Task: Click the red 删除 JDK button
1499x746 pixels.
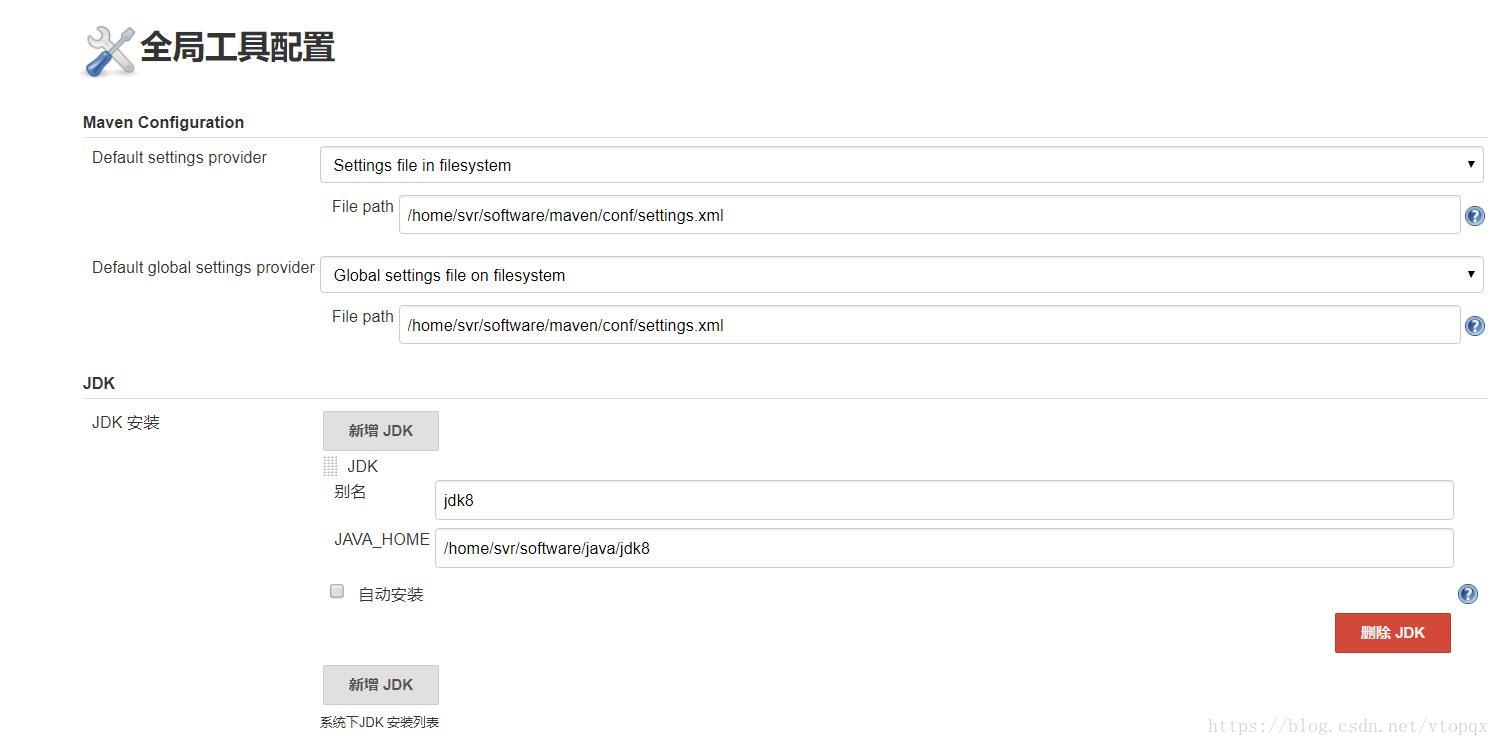Action: tap(1392, 633)
